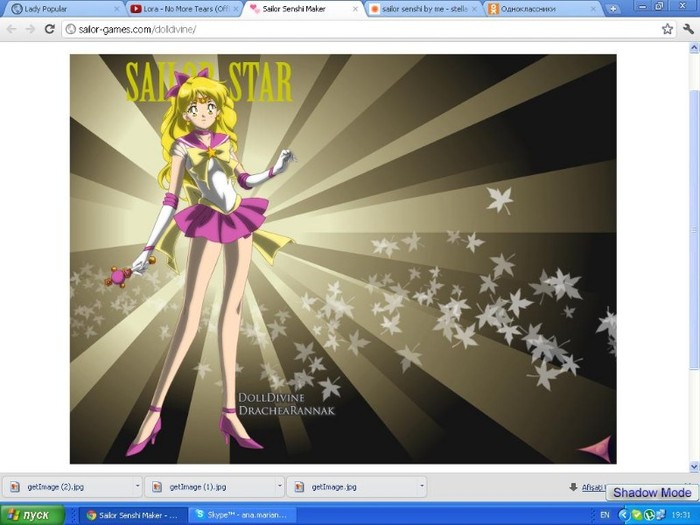The image size is (700, 525).
Task: Open the Chrome wrench settings menu
Action: [688, 29]
